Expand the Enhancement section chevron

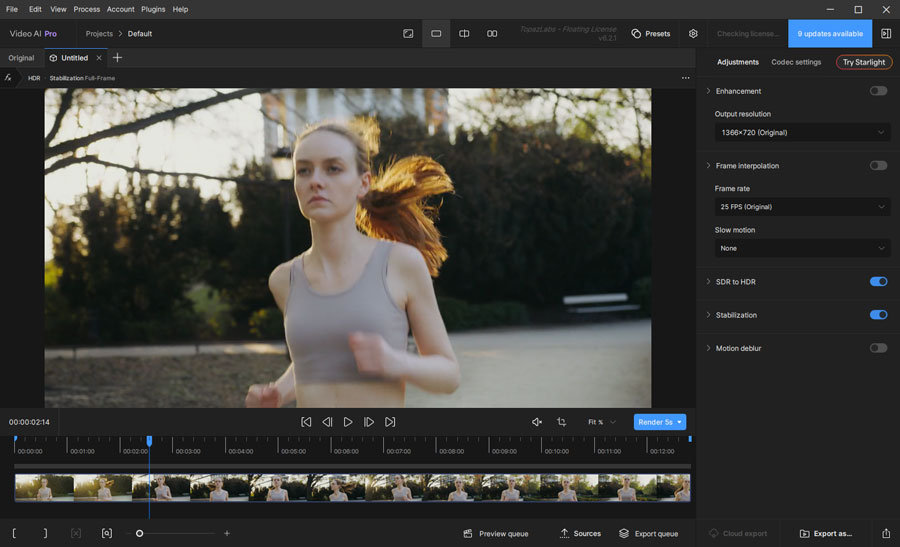point(708,91)
